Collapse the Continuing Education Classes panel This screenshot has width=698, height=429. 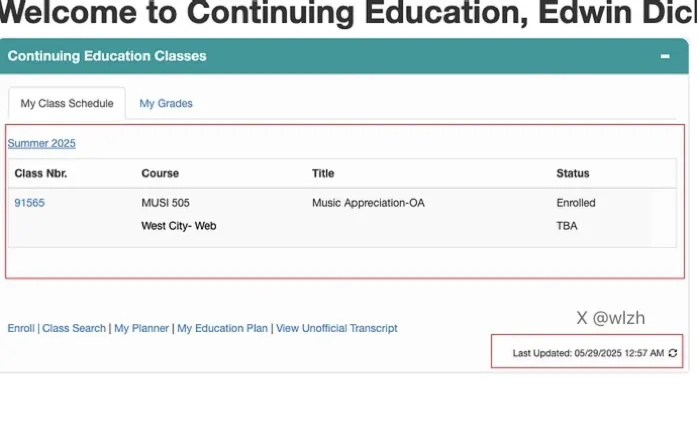click(x=665, y=57)
